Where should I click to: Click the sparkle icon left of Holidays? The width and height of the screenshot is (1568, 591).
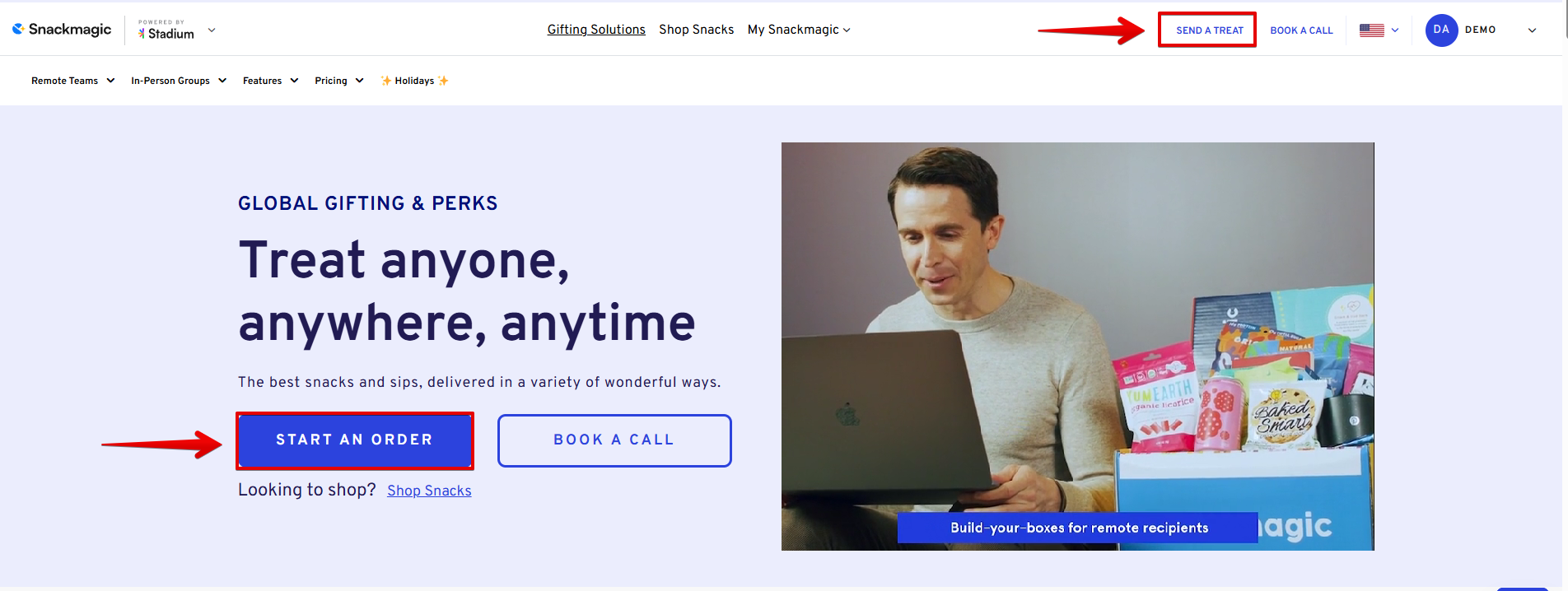(385, 81)
